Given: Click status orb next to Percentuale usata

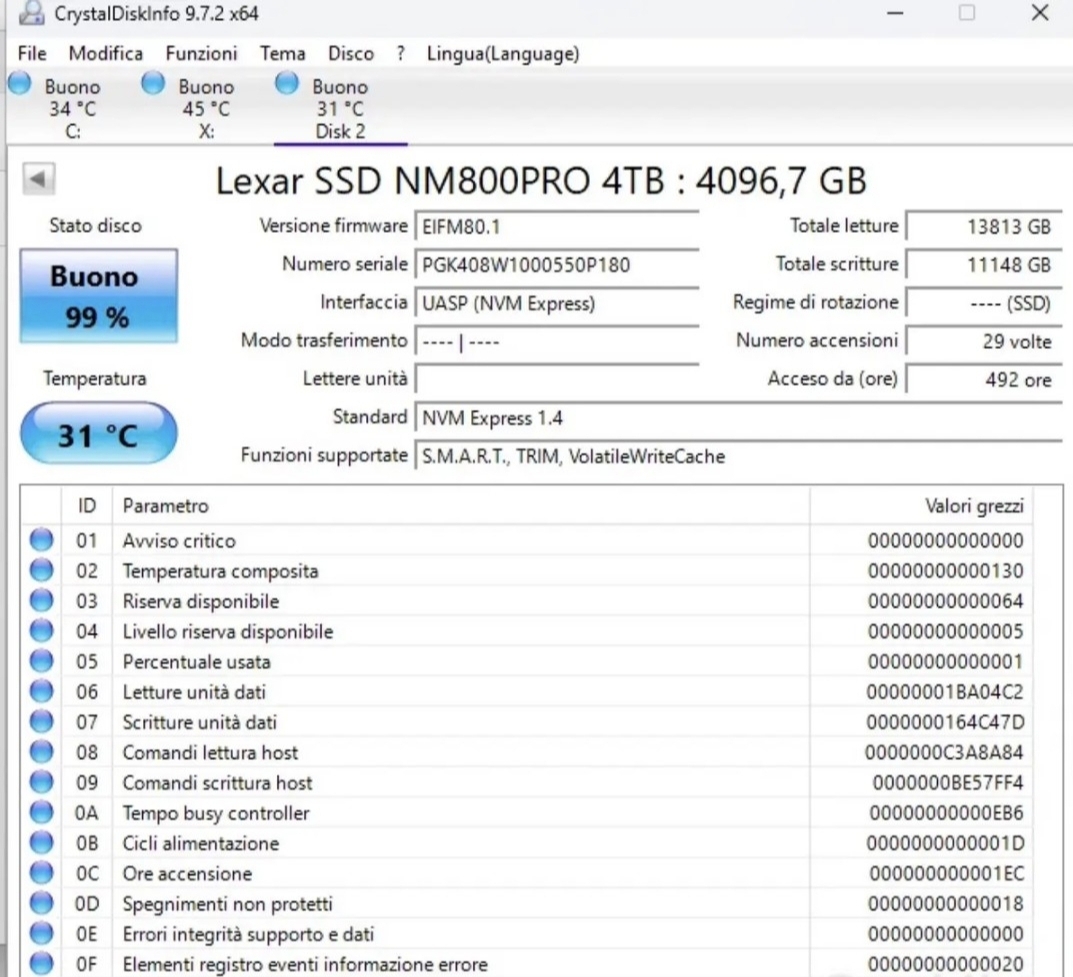Looking at the screenshot, I should click(41, 662).
